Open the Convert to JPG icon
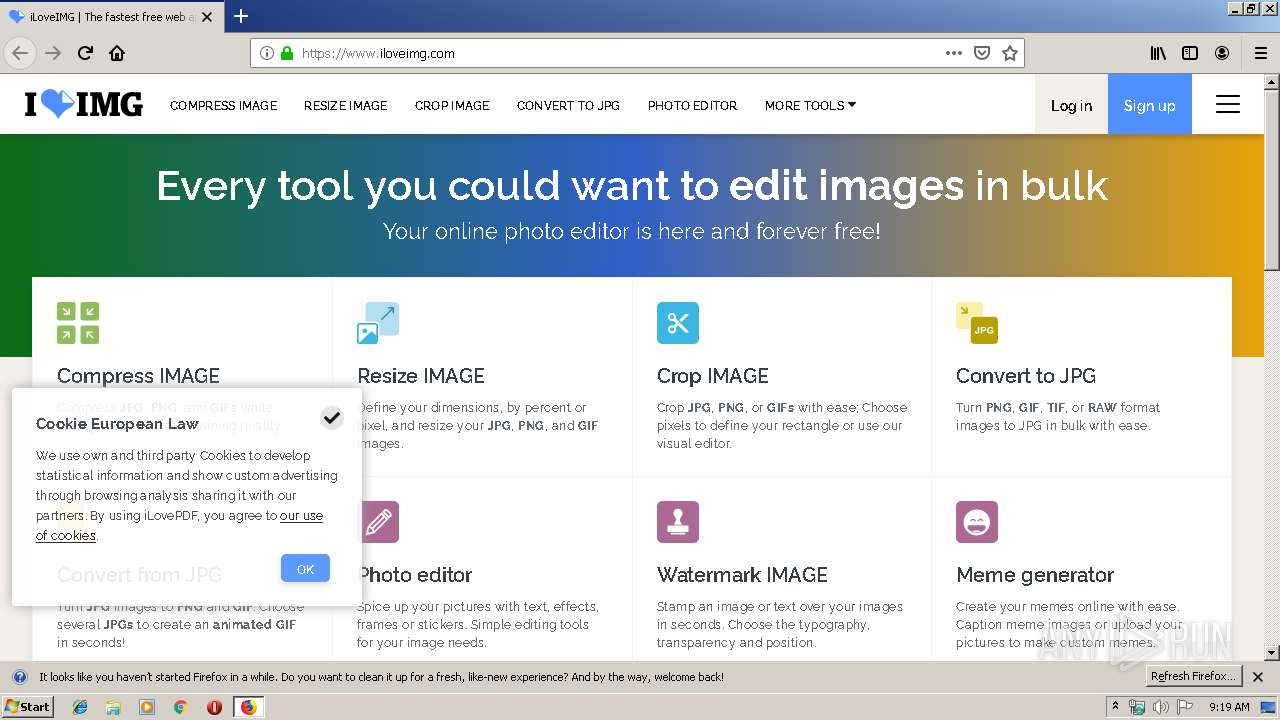Screen dimensions: 1280x720 pos(977,323)
